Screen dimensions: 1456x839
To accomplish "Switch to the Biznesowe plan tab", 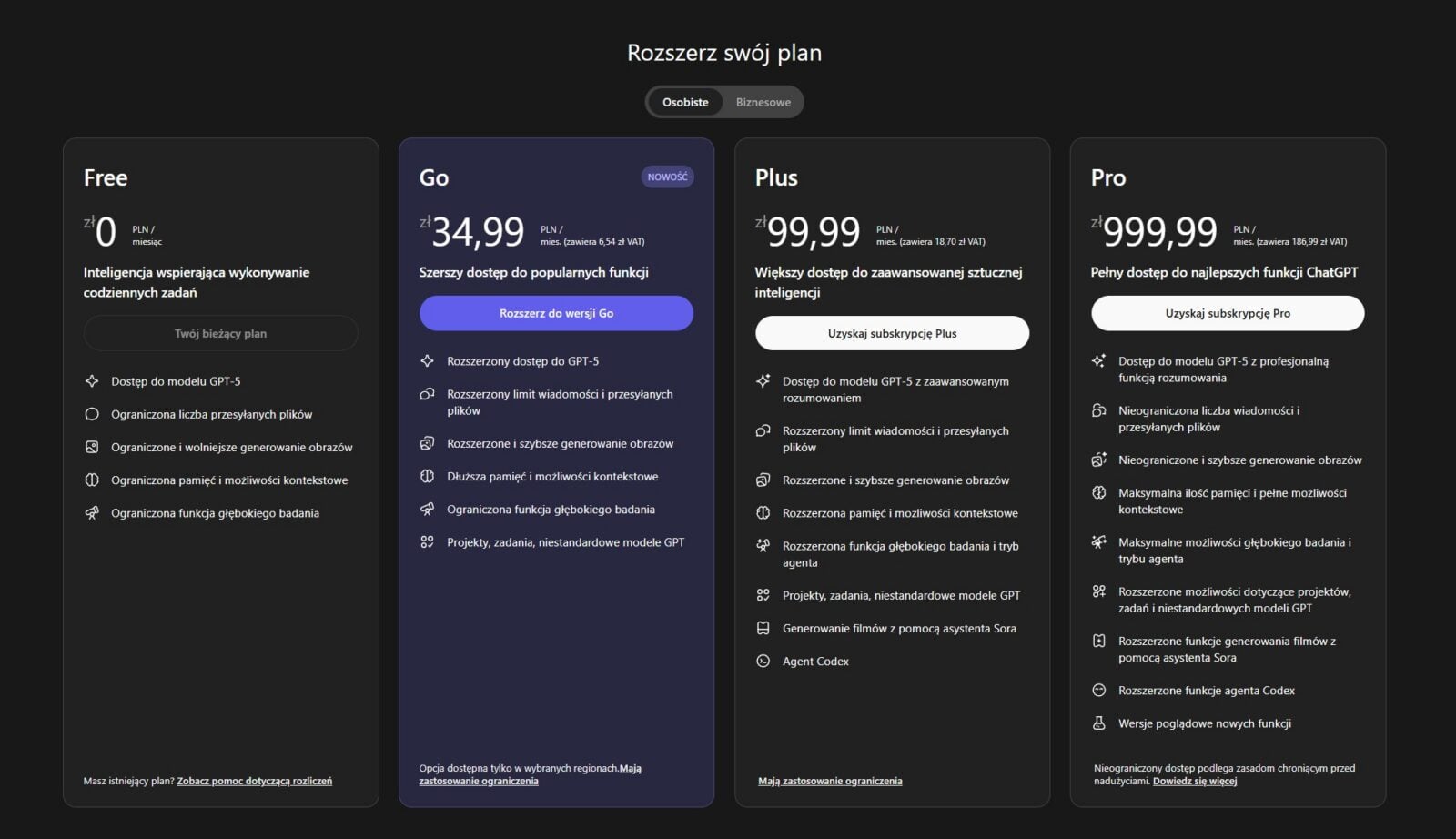I will (x=763, y=102).
